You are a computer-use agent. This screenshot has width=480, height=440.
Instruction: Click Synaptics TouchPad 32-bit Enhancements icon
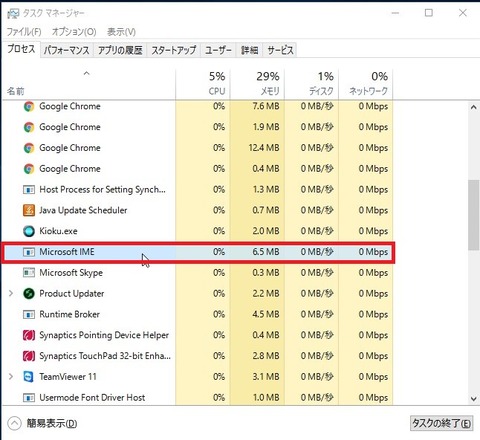coord(29,356)
